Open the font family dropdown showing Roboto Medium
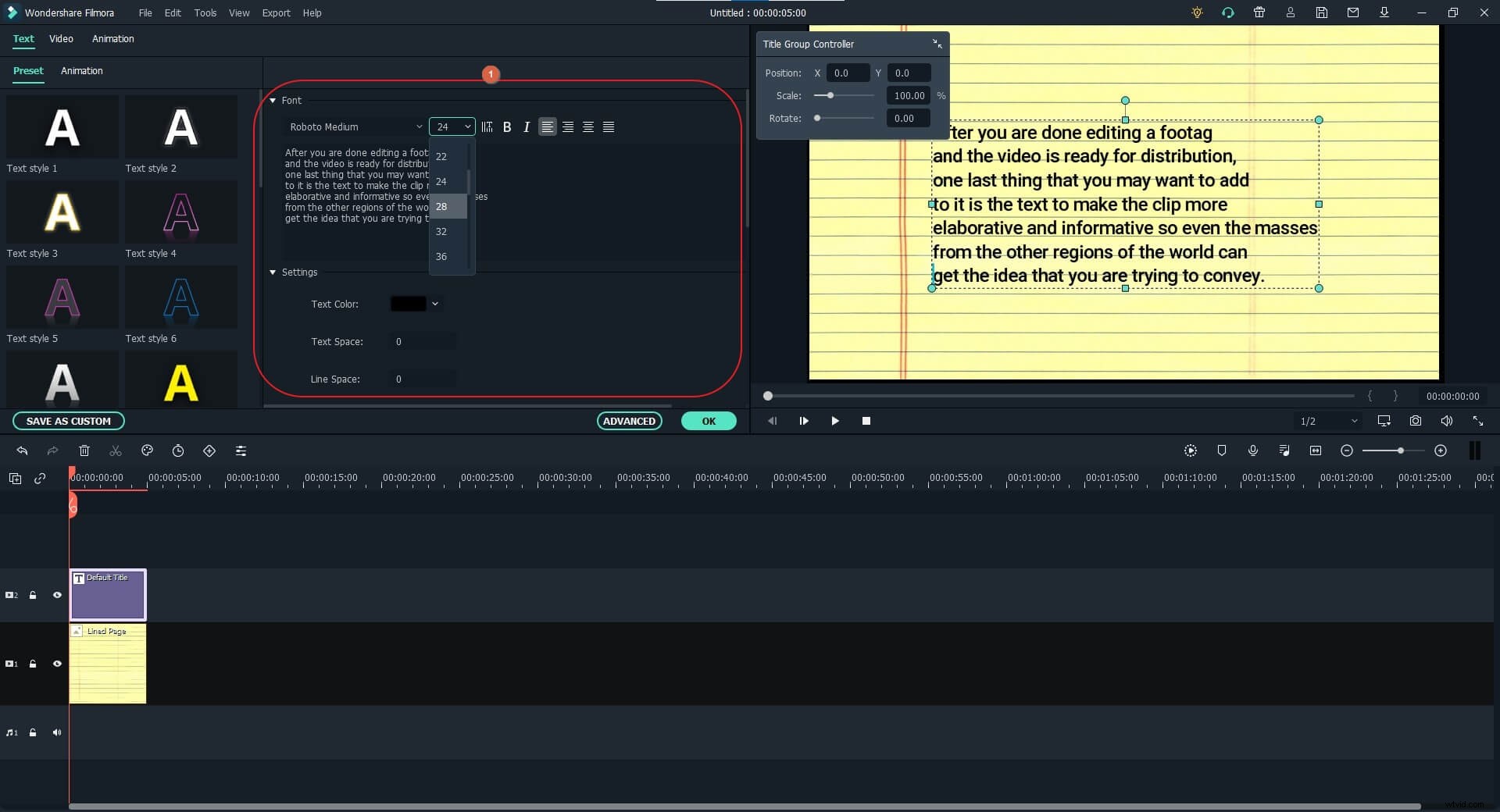This screenshot has width=1500, height=812. (354, 126)
